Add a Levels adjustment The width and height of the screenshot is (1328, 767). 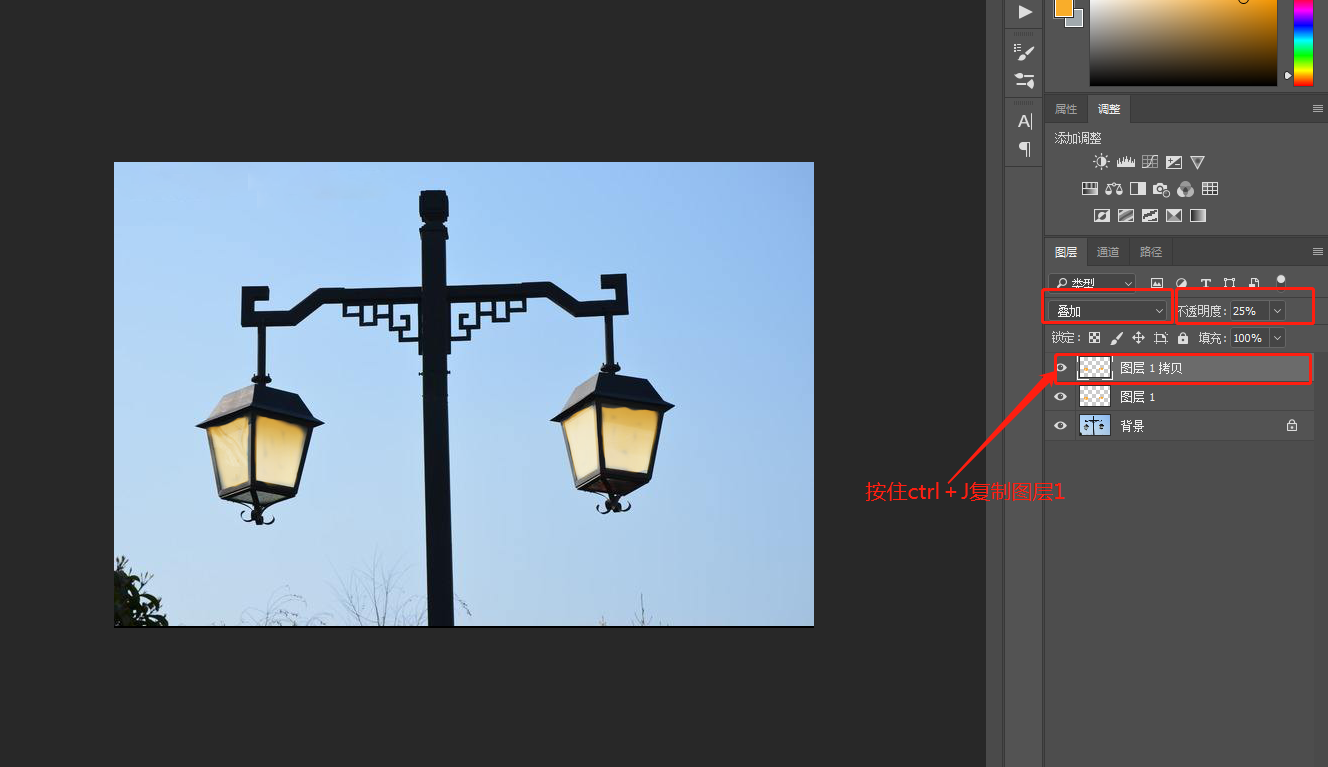click(1126, 162)
